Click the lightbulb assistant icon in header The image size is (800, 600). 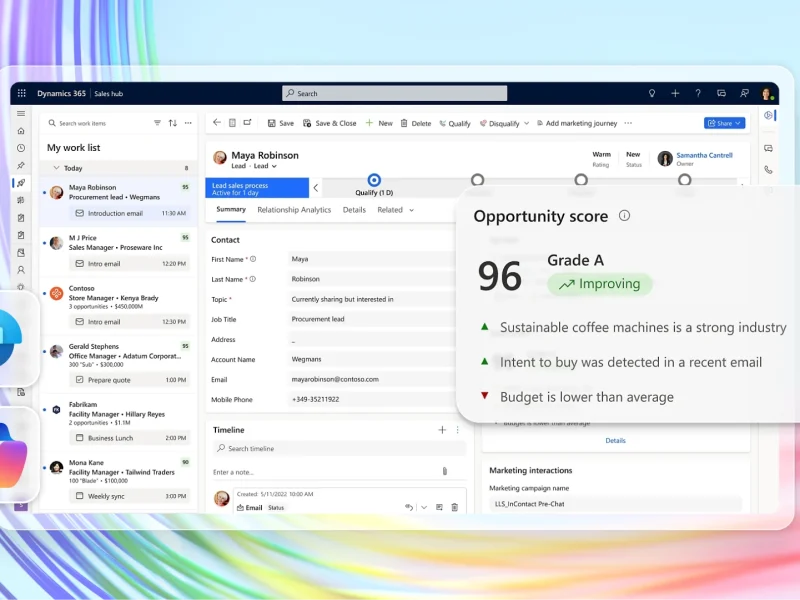[x=652, y=93]
